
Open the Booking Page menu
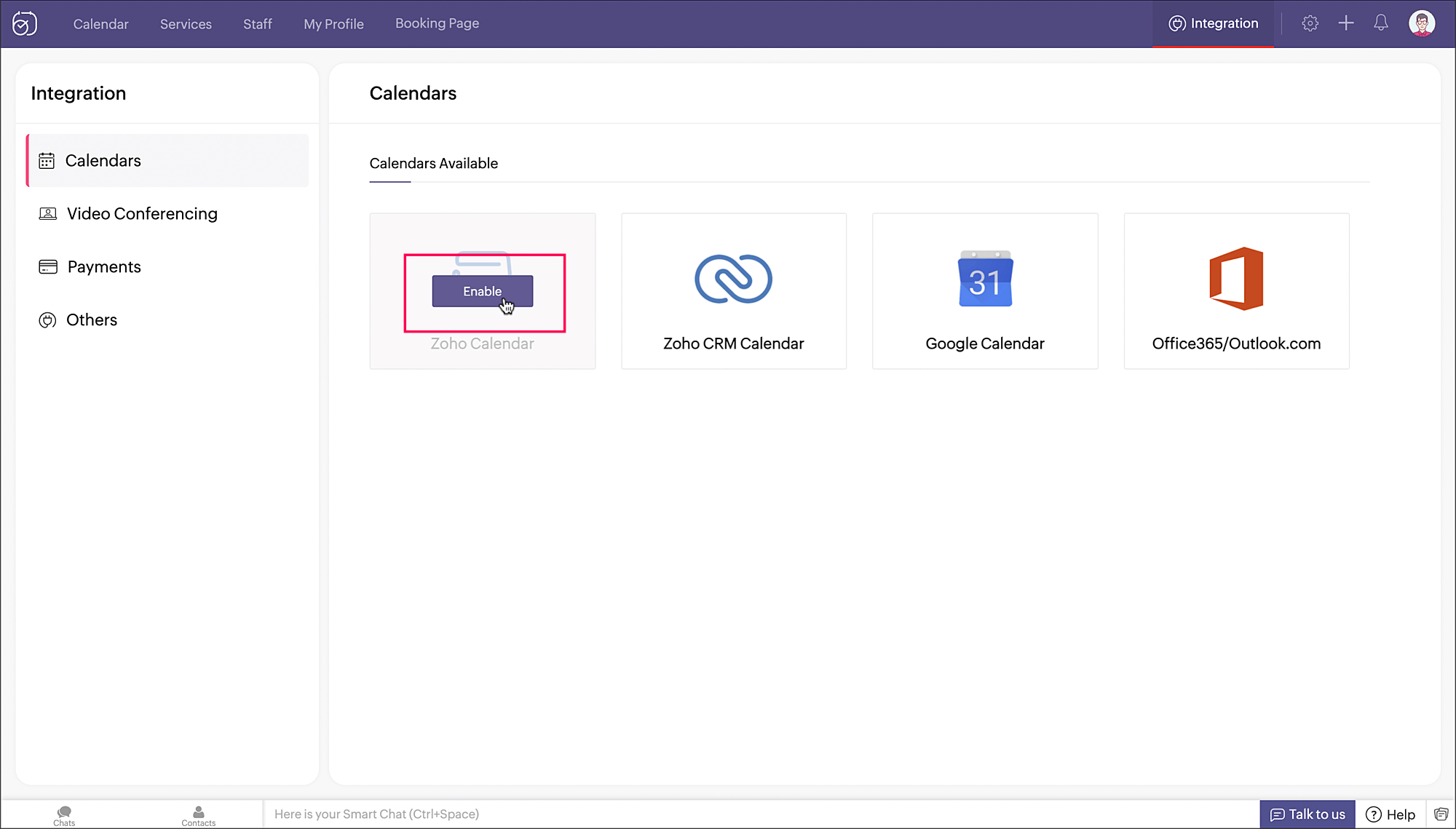[437, 23]
